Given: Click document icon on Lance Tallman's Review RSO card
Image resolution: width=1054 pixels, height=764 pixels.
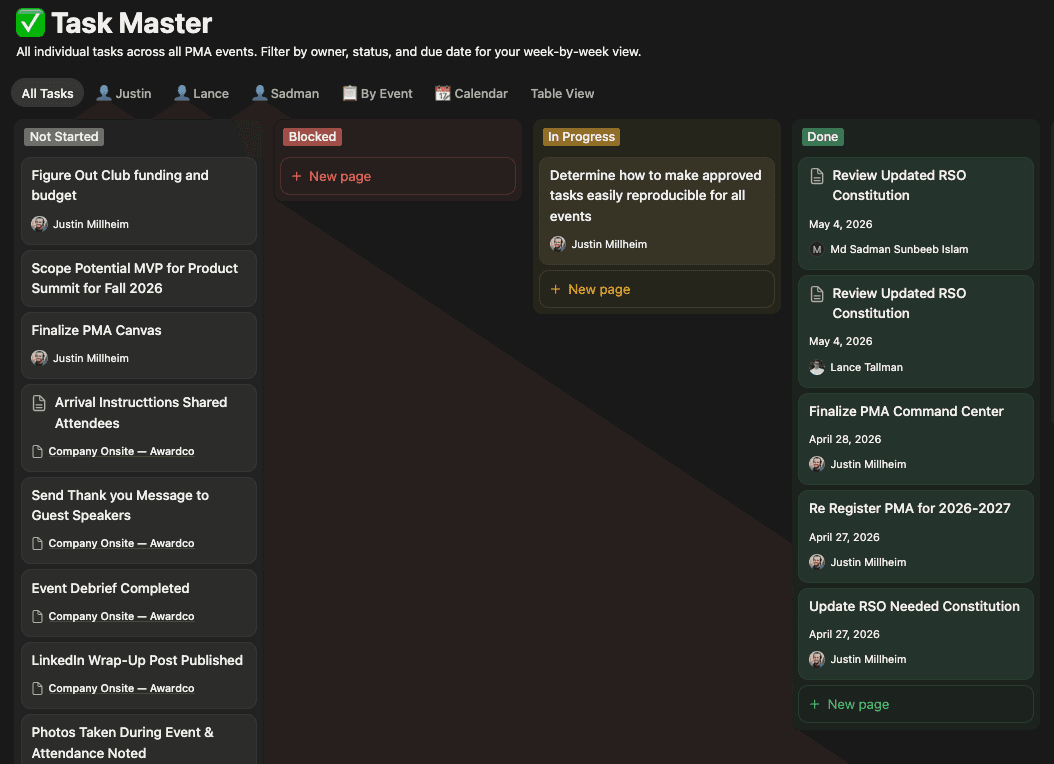Looking at the screenshot, I should coord(817,294).
